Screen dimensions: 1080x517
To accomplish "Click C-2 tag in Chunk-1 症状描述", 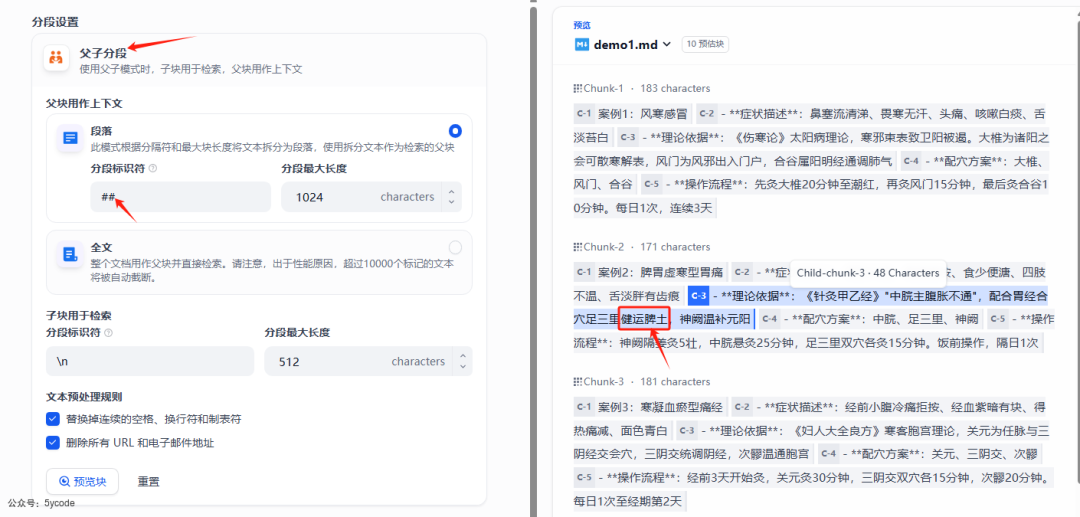I will (706, 113).
